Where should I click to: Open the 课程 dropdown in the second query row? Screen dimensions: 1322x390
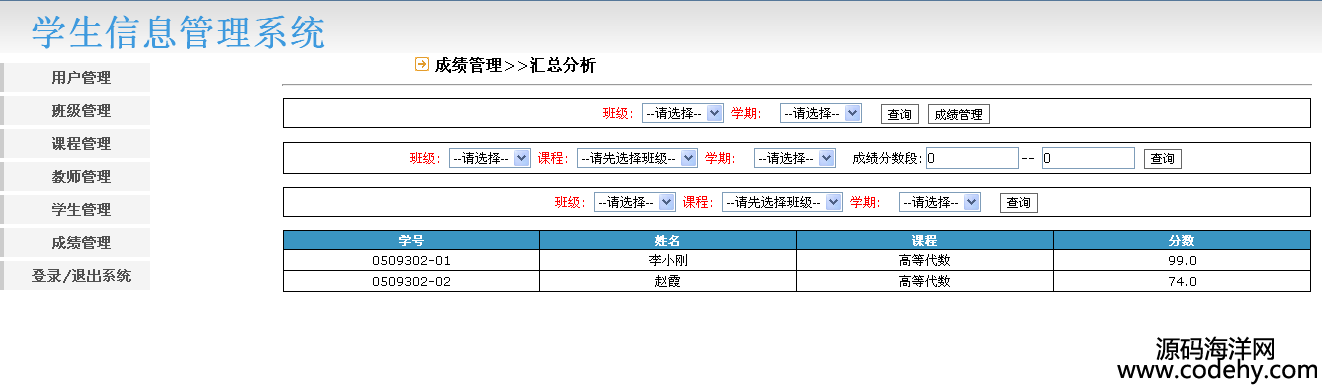click(637, 158)
